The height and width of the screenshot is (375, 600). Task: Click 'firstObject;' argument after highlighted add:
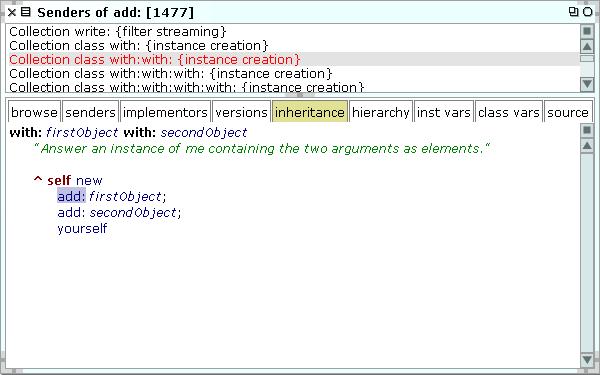pos(128,197)
